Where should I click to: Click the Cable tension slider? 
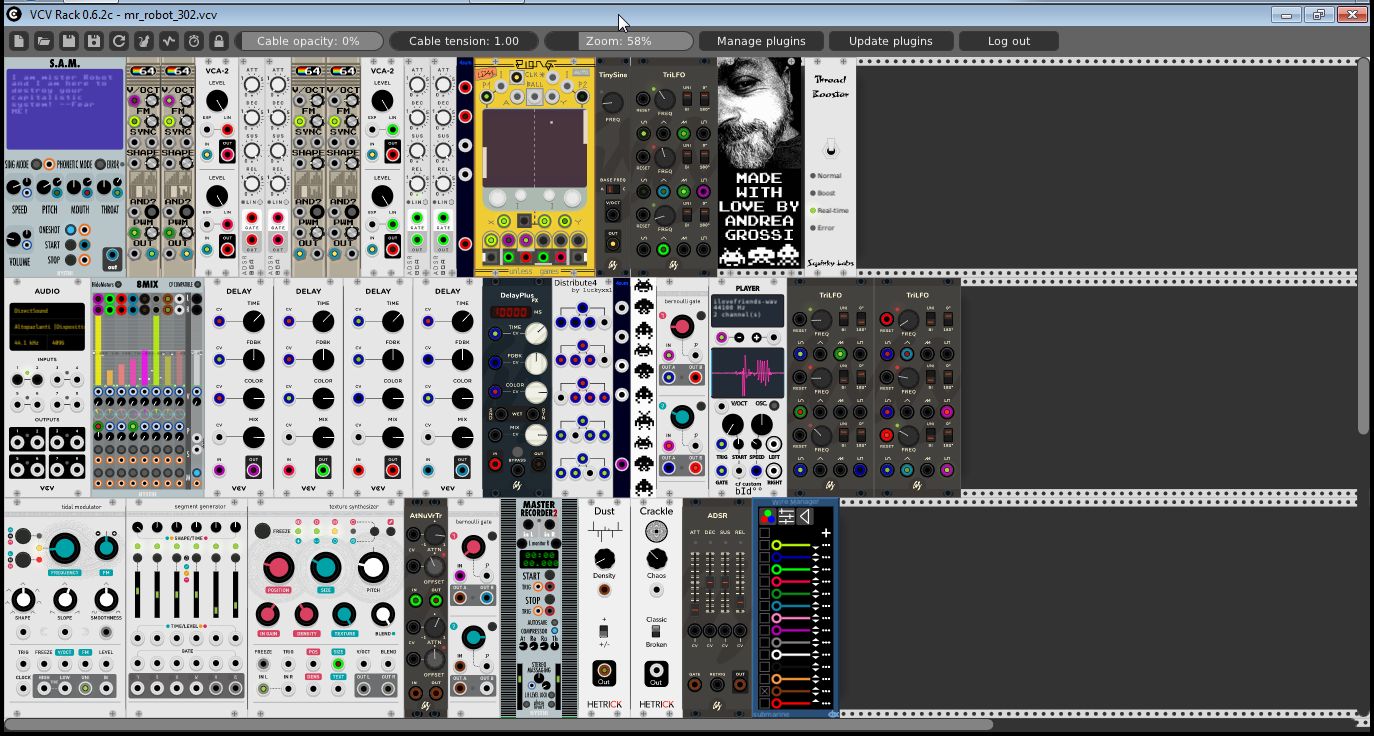pos(464,41)
